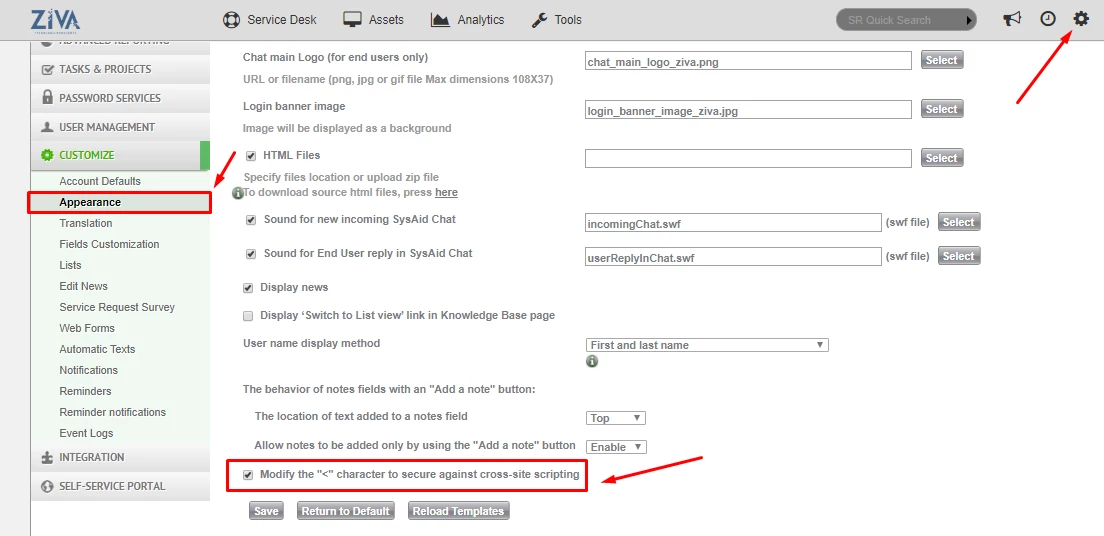Image resolution: width=1104 pixels, height=536 pixels.
Task: Click the Chat main Logo filename field
Action: (748, 61)
